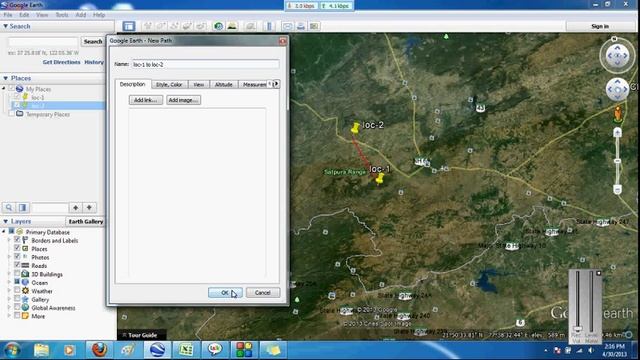The image size is (640, 360).
Task: Click the zoom slider handle
Action: 618,161
